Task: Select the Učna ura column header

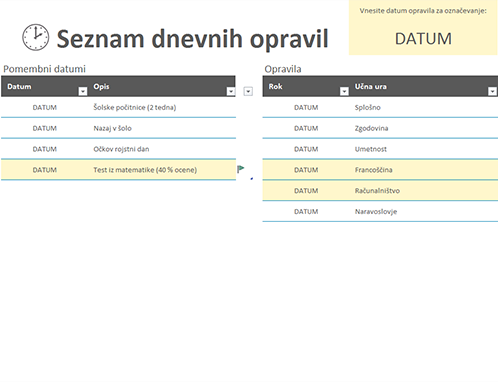Action: click(x=424, y=86)
